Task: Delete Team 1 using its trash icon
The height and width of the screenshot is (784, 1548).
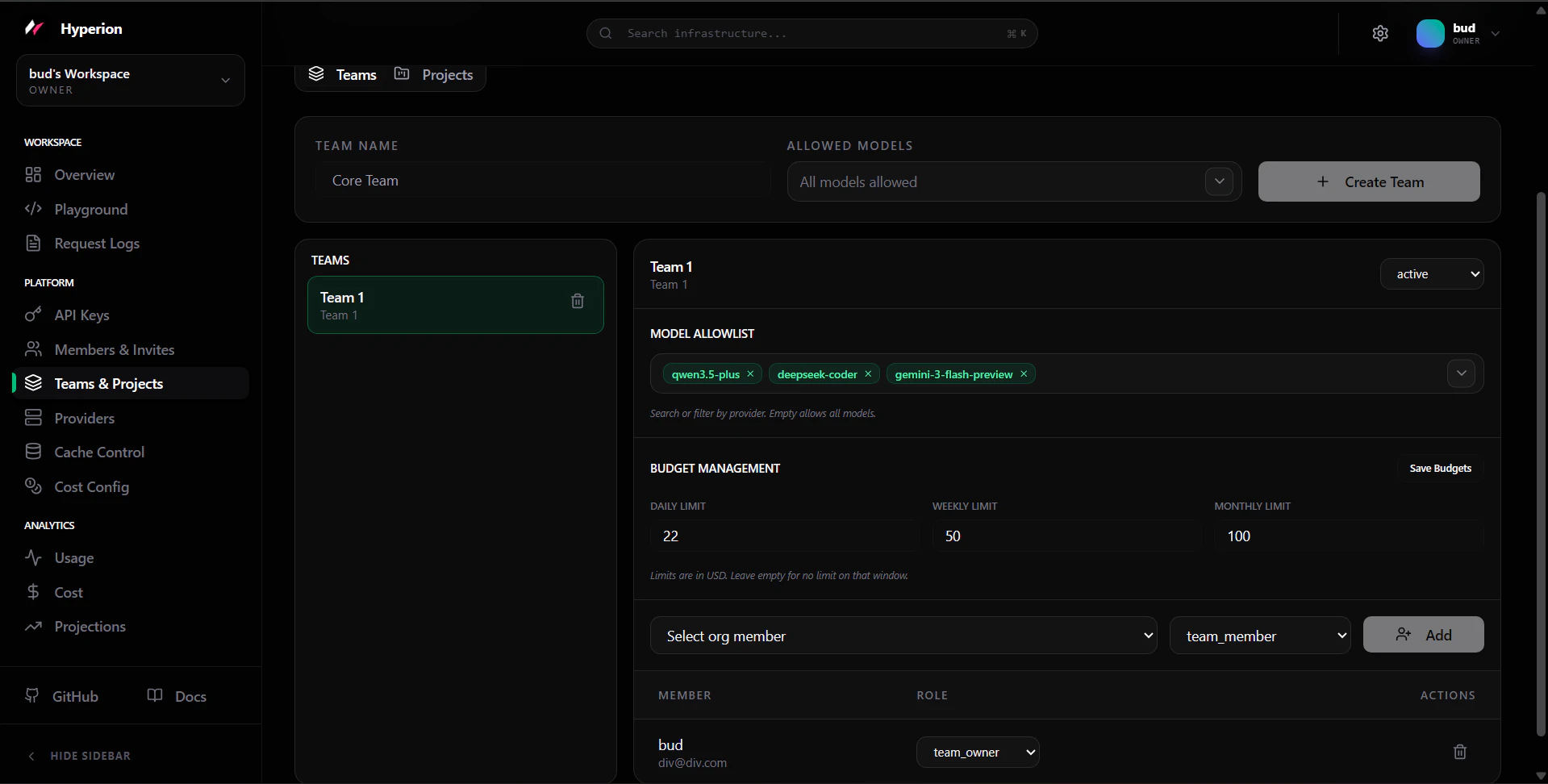Action: tap(577, 300)
